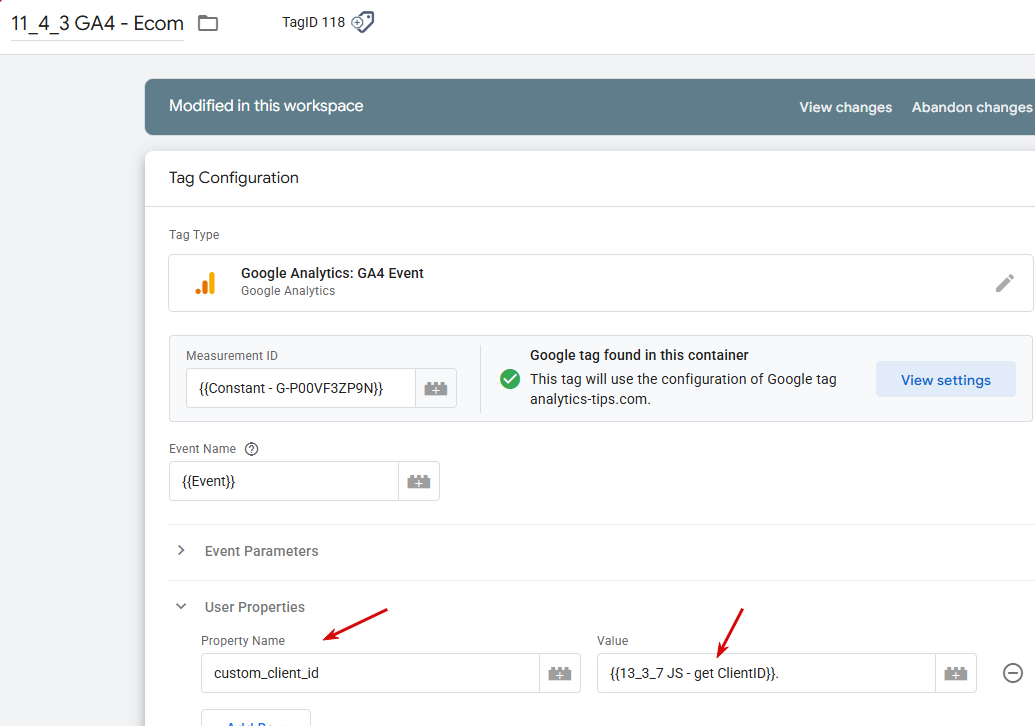Screen dimensions: 1035x726
Task: Open the variable picker for Property Name
Action: (x=560, y=673)
